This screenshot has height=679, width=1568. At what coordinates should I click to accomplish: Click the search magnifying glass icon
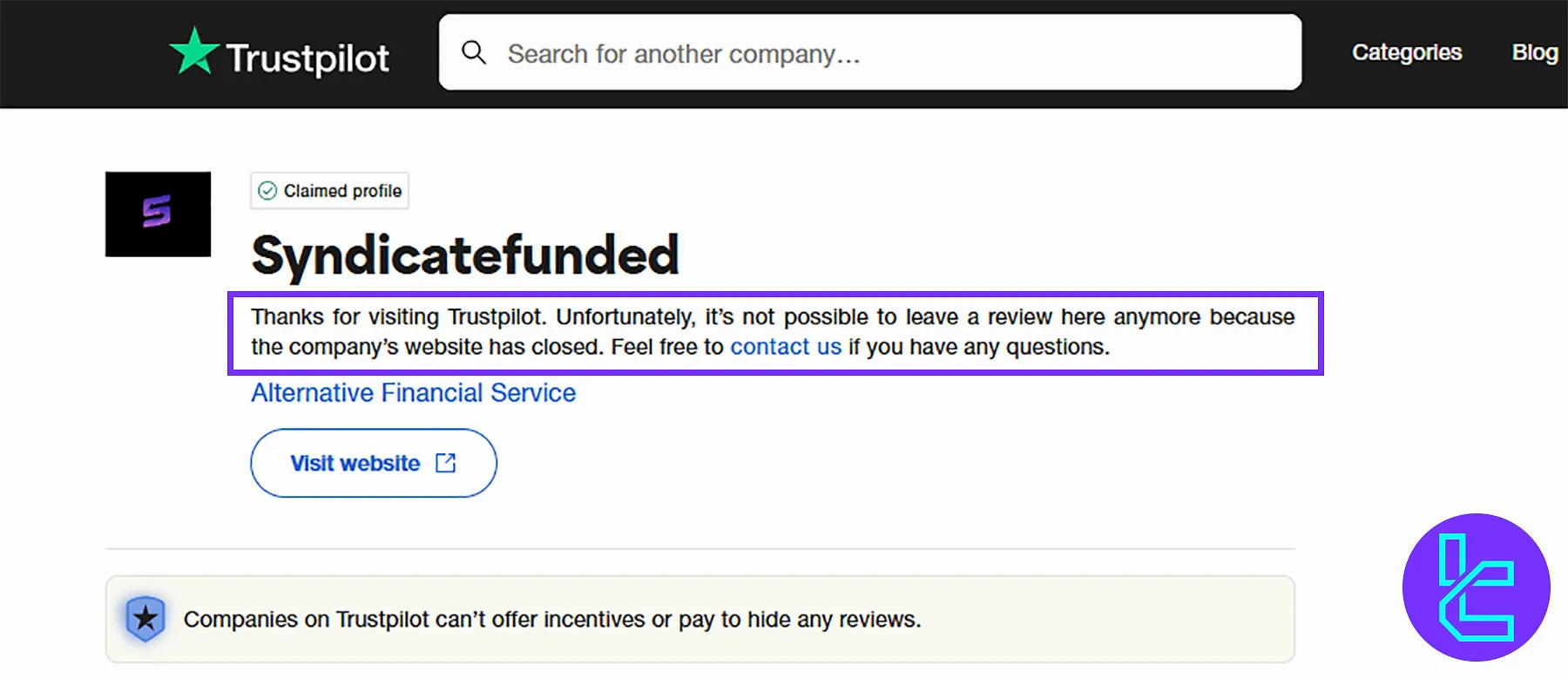[x=474, y=52]
